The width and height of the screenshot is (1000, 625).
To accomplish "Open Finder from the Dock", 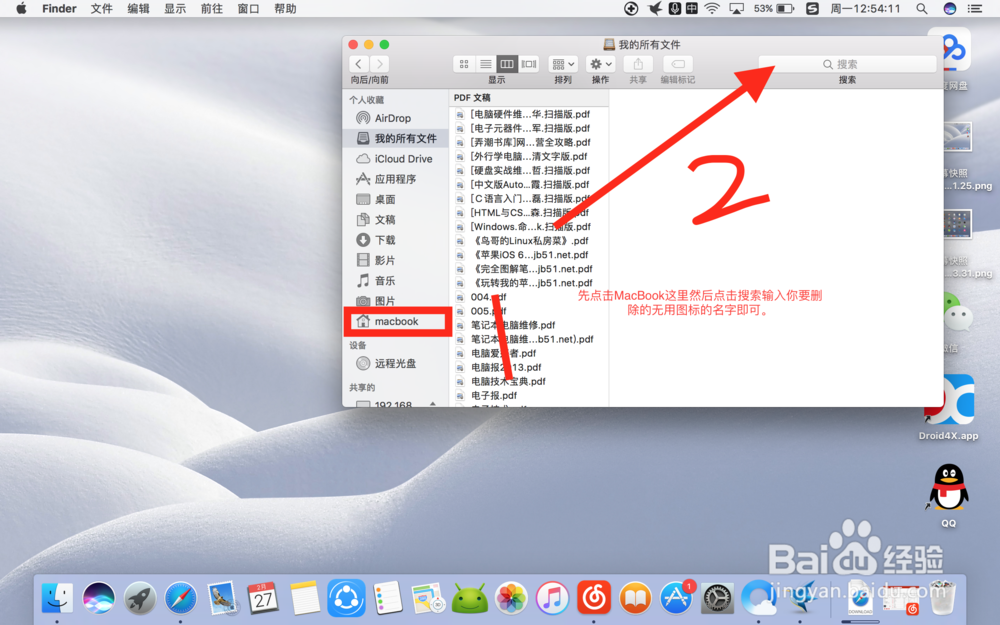I will pos(57,598).
